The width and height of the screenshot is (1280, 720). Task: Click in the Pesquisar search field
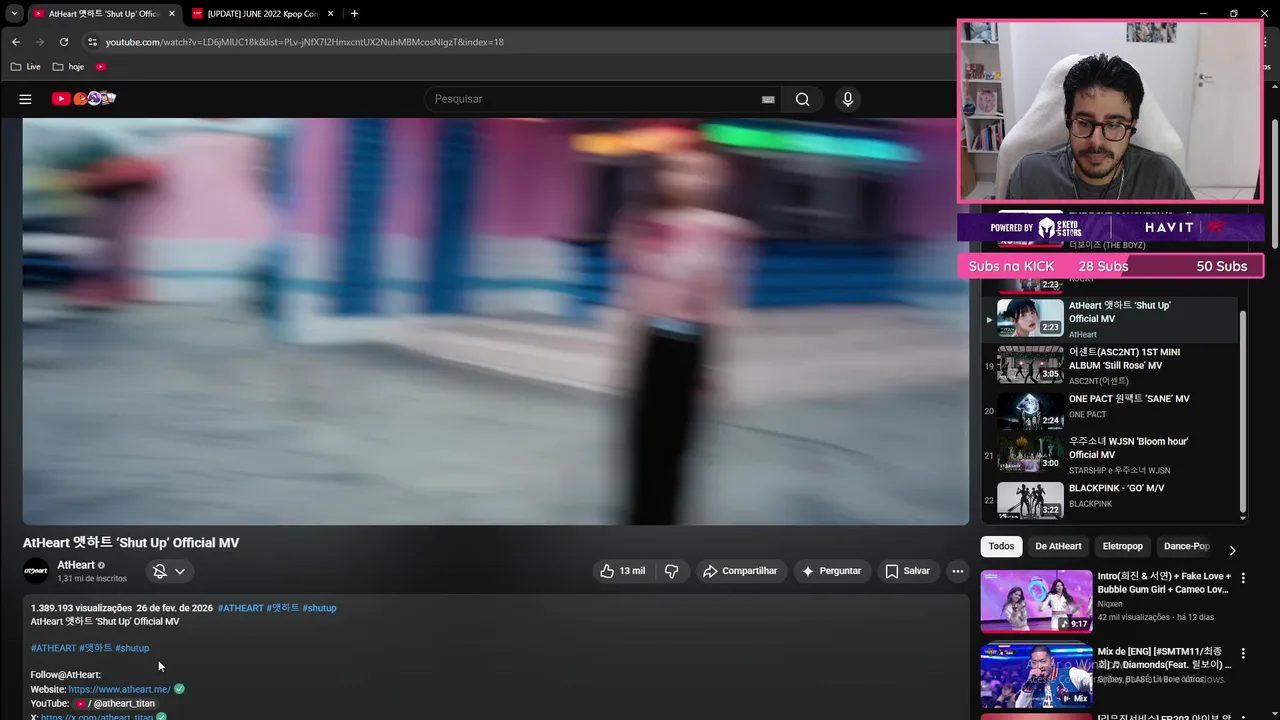point(595,99)
